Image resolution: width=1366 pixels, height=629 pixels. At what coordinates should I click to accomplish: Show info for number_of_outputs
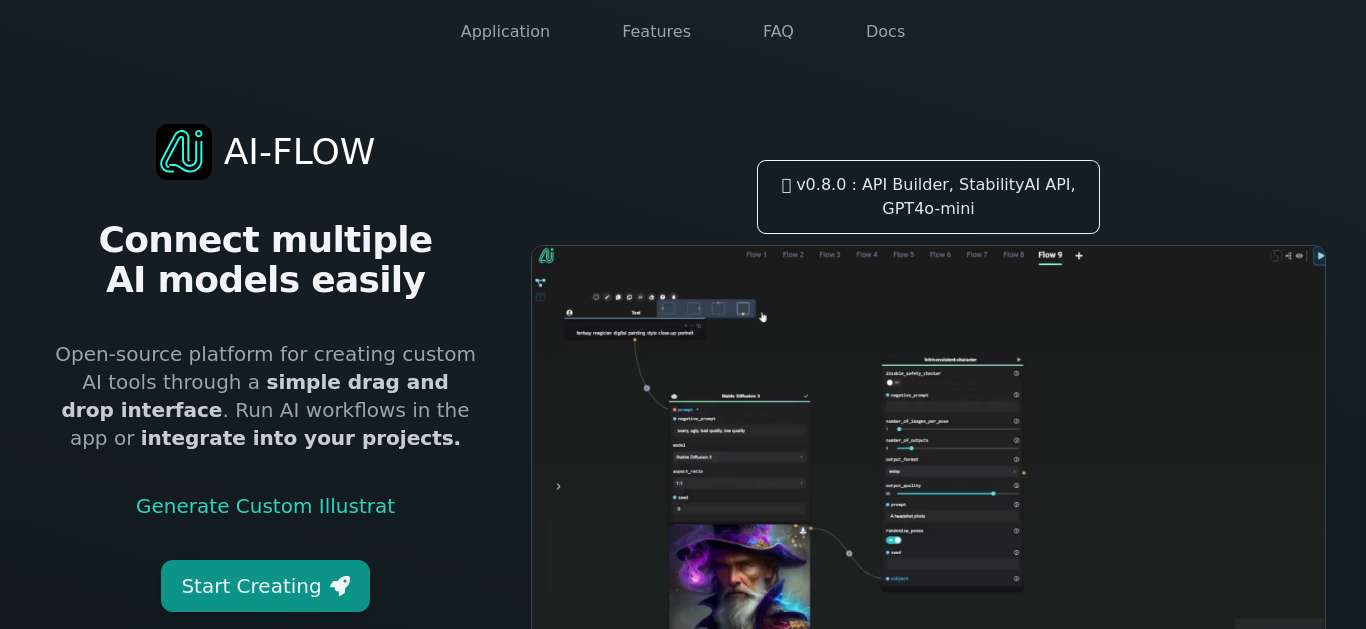click(1016, 440)
